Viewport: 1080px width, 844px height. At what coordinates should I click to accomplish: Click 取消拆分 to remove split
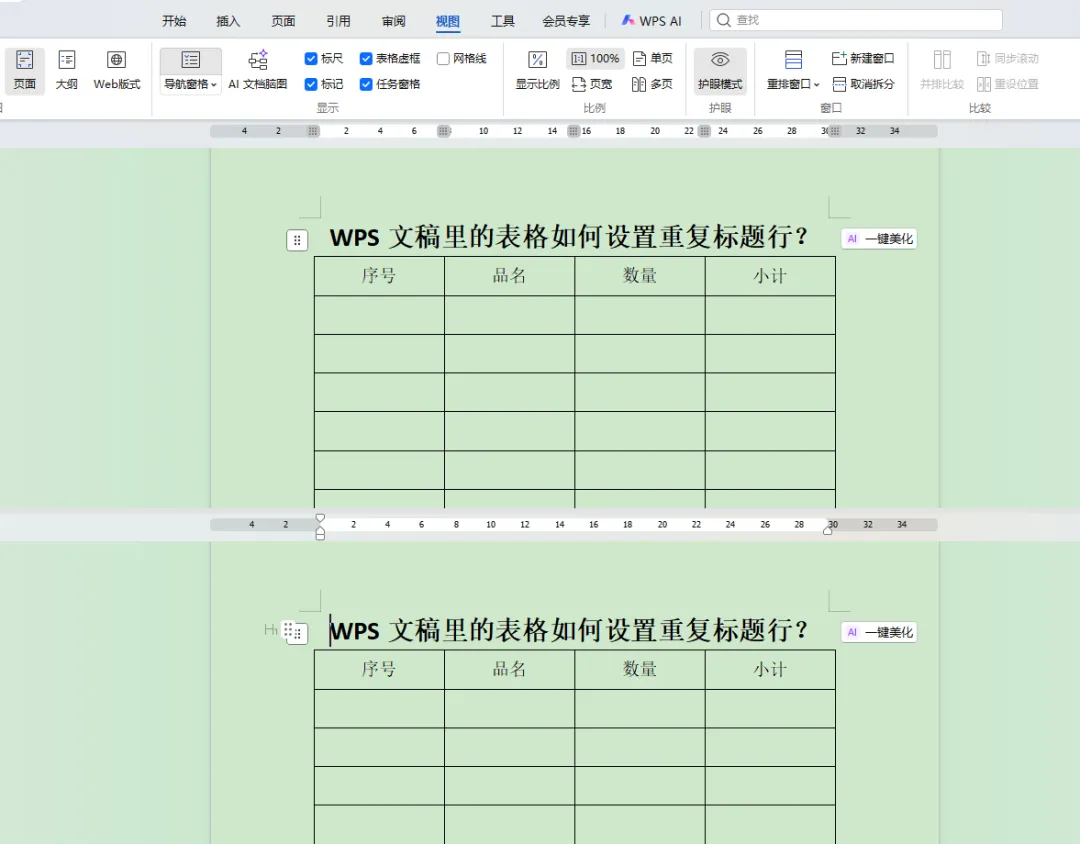(x=863, y=84)
